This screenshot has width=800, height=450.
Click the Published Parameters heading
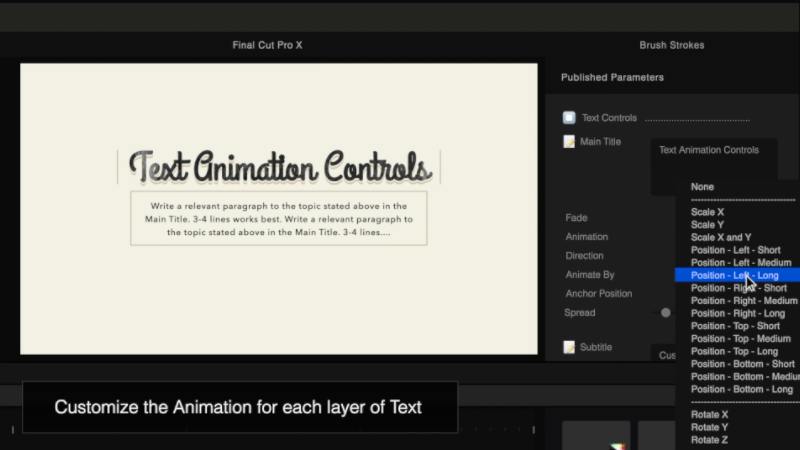point(612,78)
